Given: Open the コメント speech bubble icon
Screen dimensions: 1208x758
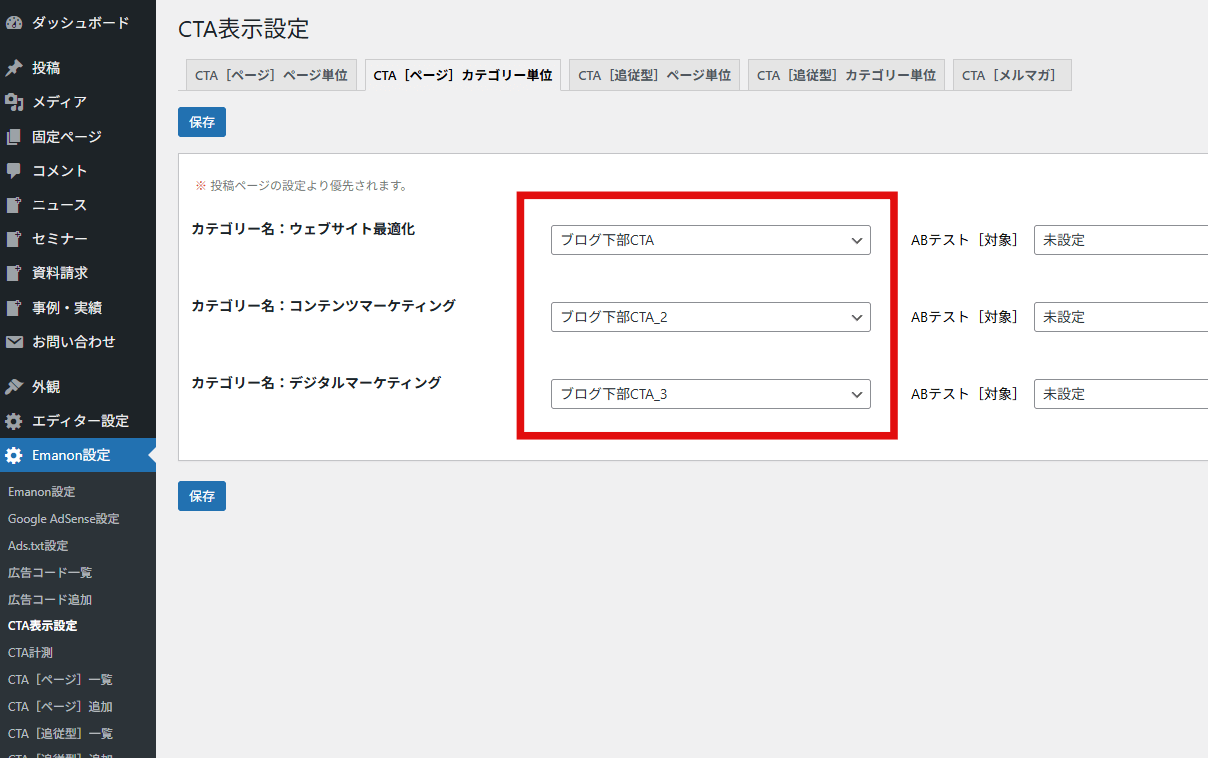Looking at the screenshot, I should coord(14,170).
